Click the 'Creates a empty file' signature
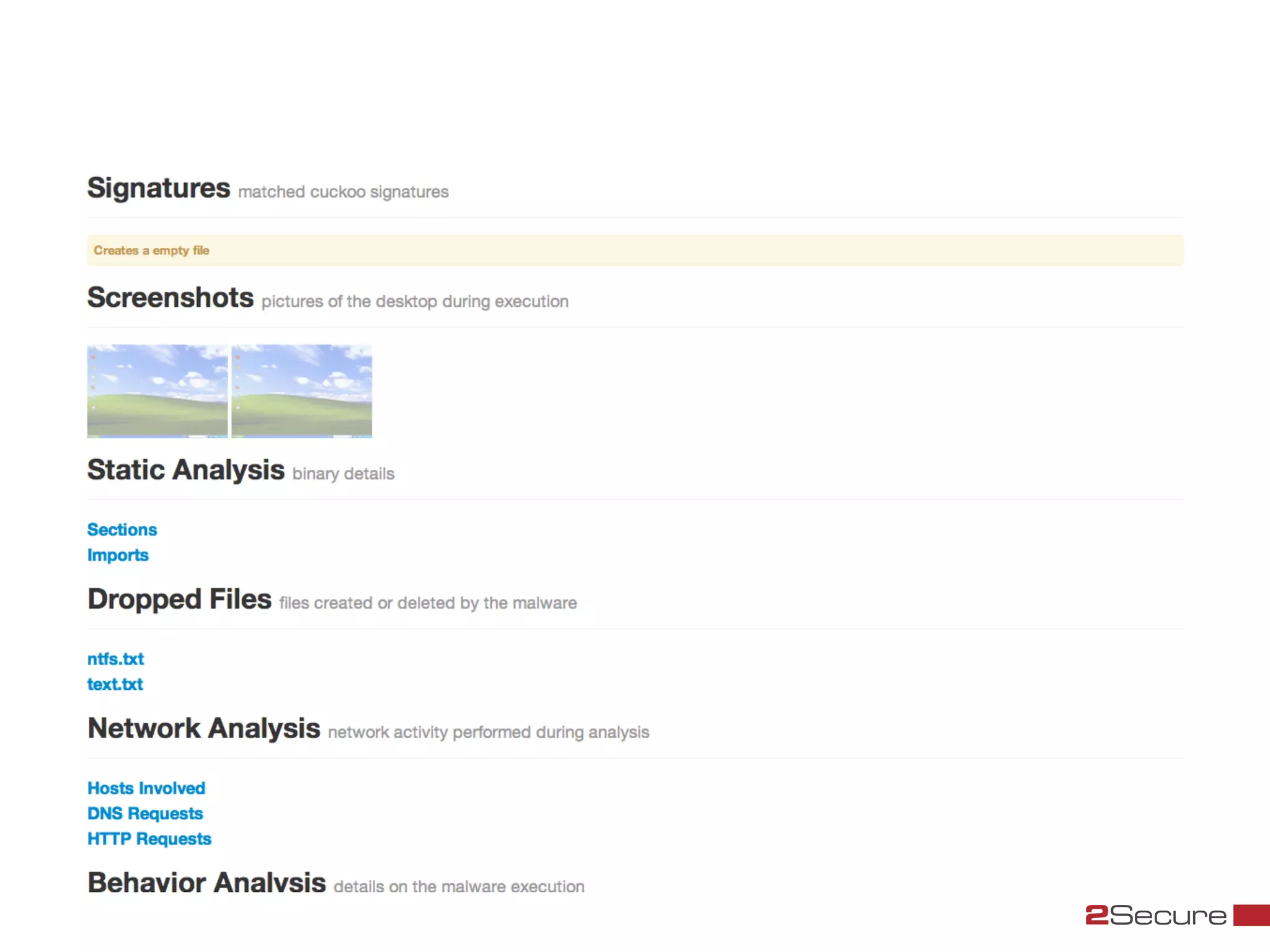1270x952 pixels. 151,250
